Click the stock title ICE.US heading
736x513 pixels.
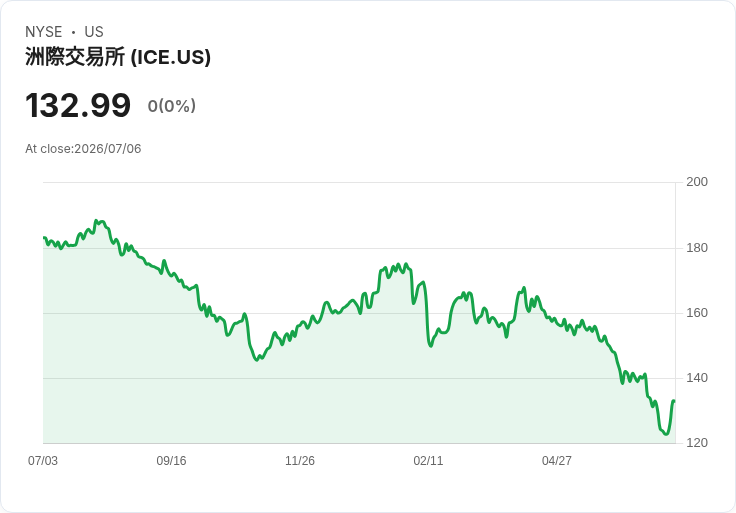point(118,57)
